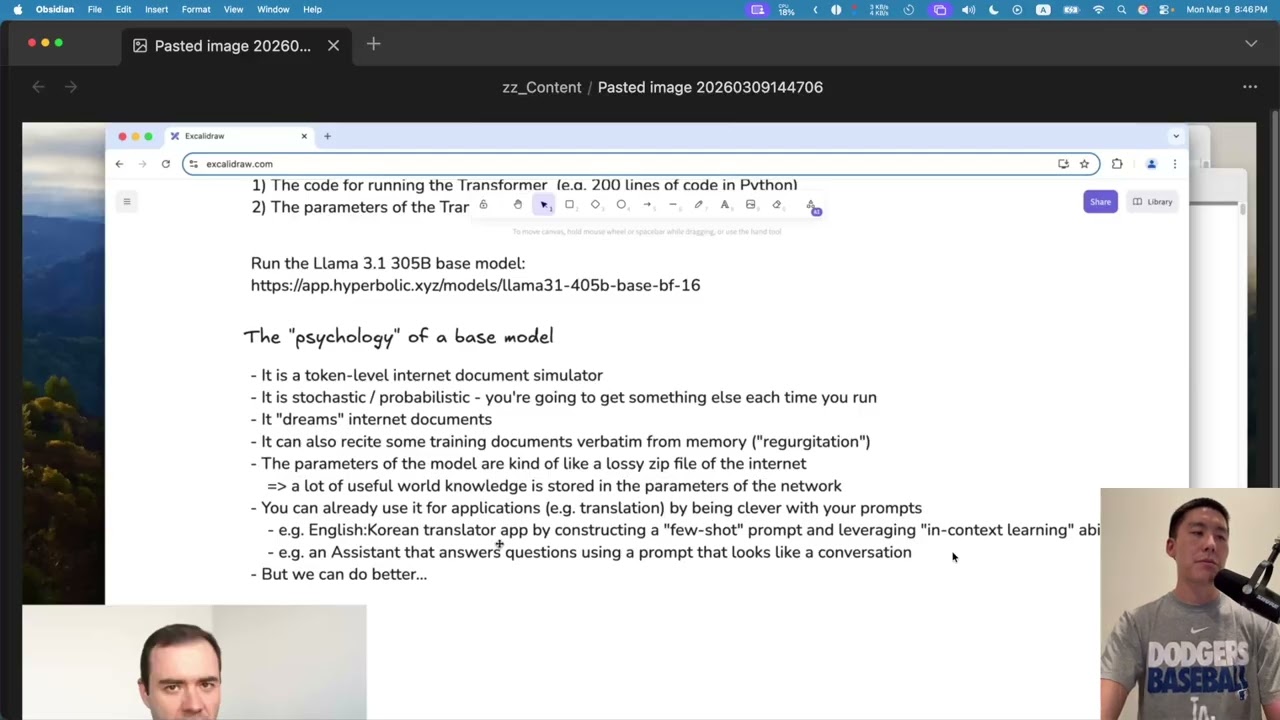Toggle Focus mode moon icon
This screenshot has height=720, width=1280.
tap(993, 9)
